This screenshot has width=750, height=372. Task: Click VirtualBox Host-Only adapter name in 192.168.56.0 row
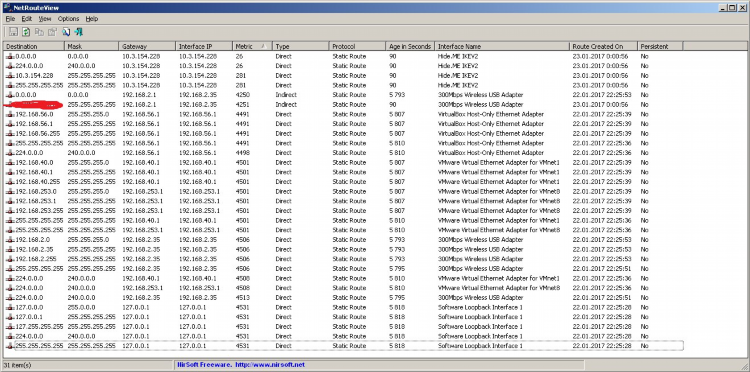[491, 114]
